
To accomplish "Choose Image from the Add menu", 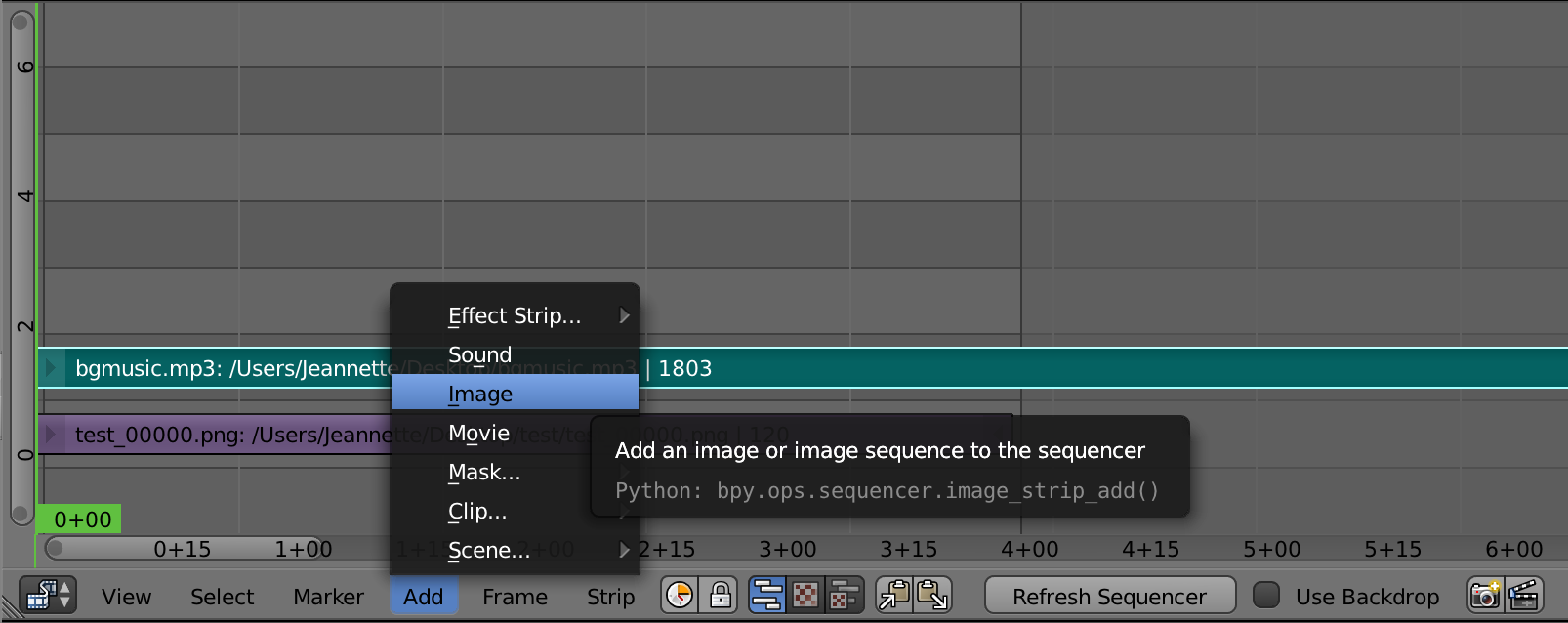I will 515,395.
